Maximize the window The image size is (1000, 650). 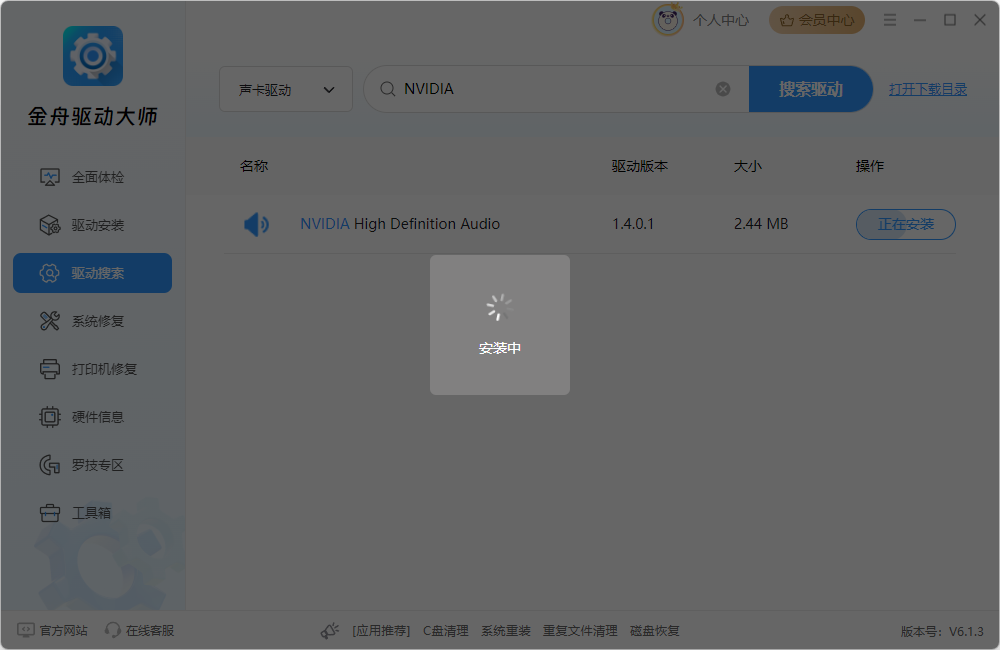click(x=950, y=20)
